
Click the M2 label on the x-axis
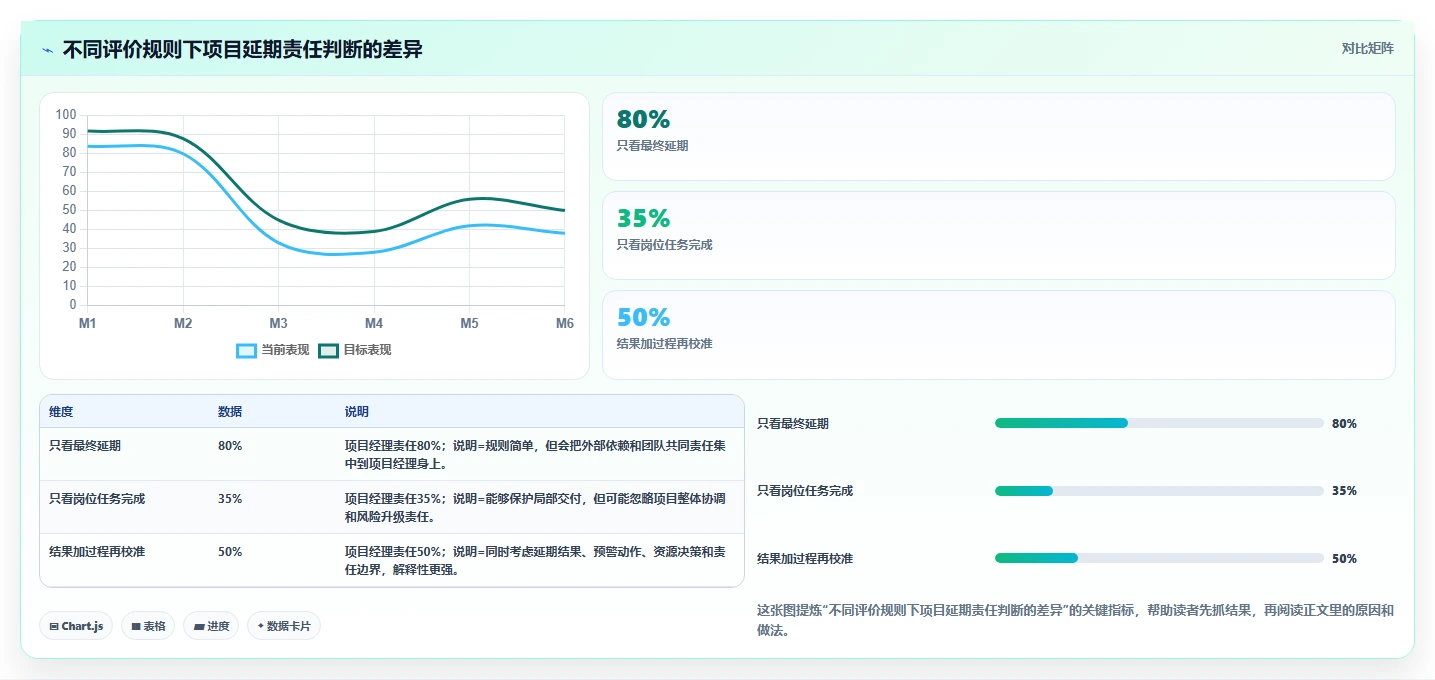[183, 323]
